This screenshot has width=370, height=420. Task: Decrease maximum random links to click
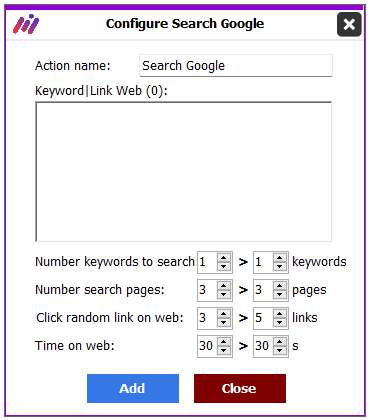point(280,322)
